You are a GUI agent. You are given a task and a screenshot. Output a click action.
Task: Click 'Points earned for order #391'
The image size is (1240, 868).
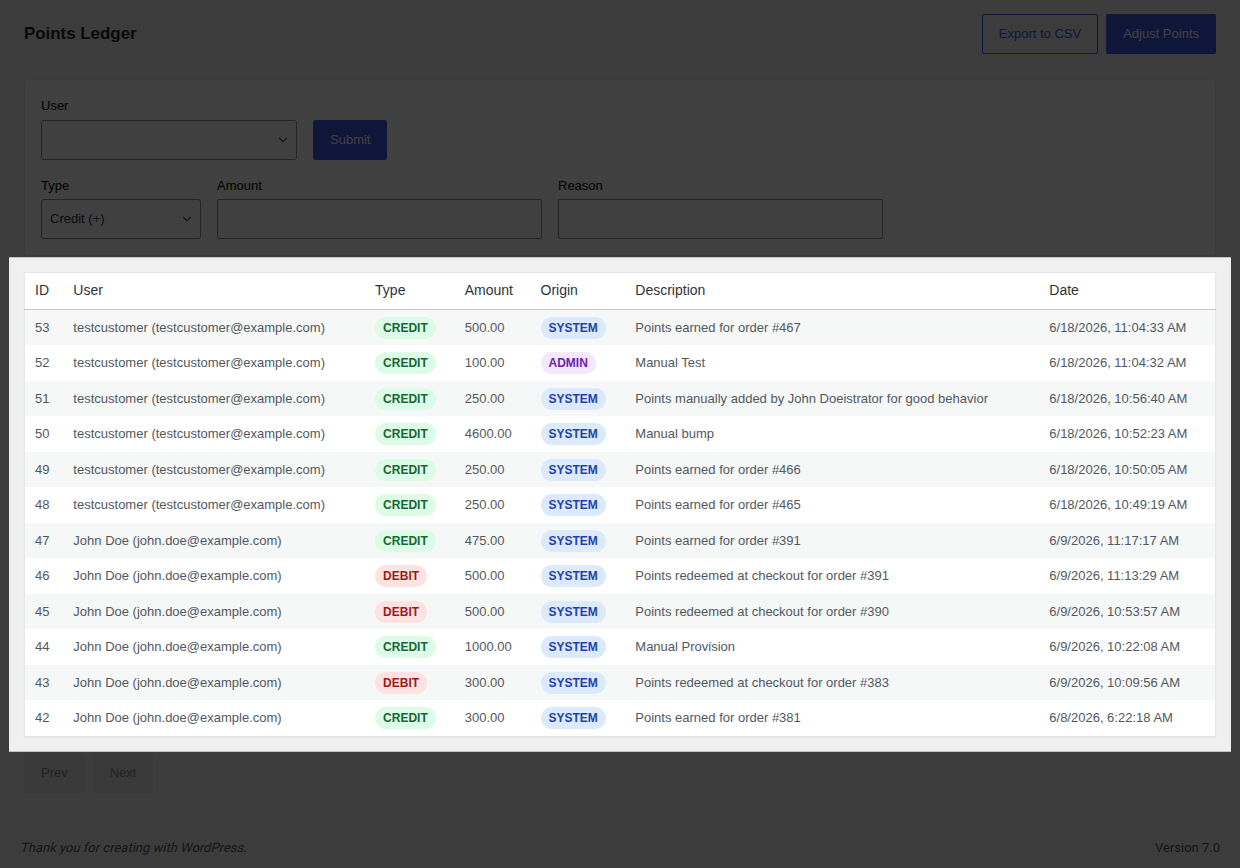[718, 541]
